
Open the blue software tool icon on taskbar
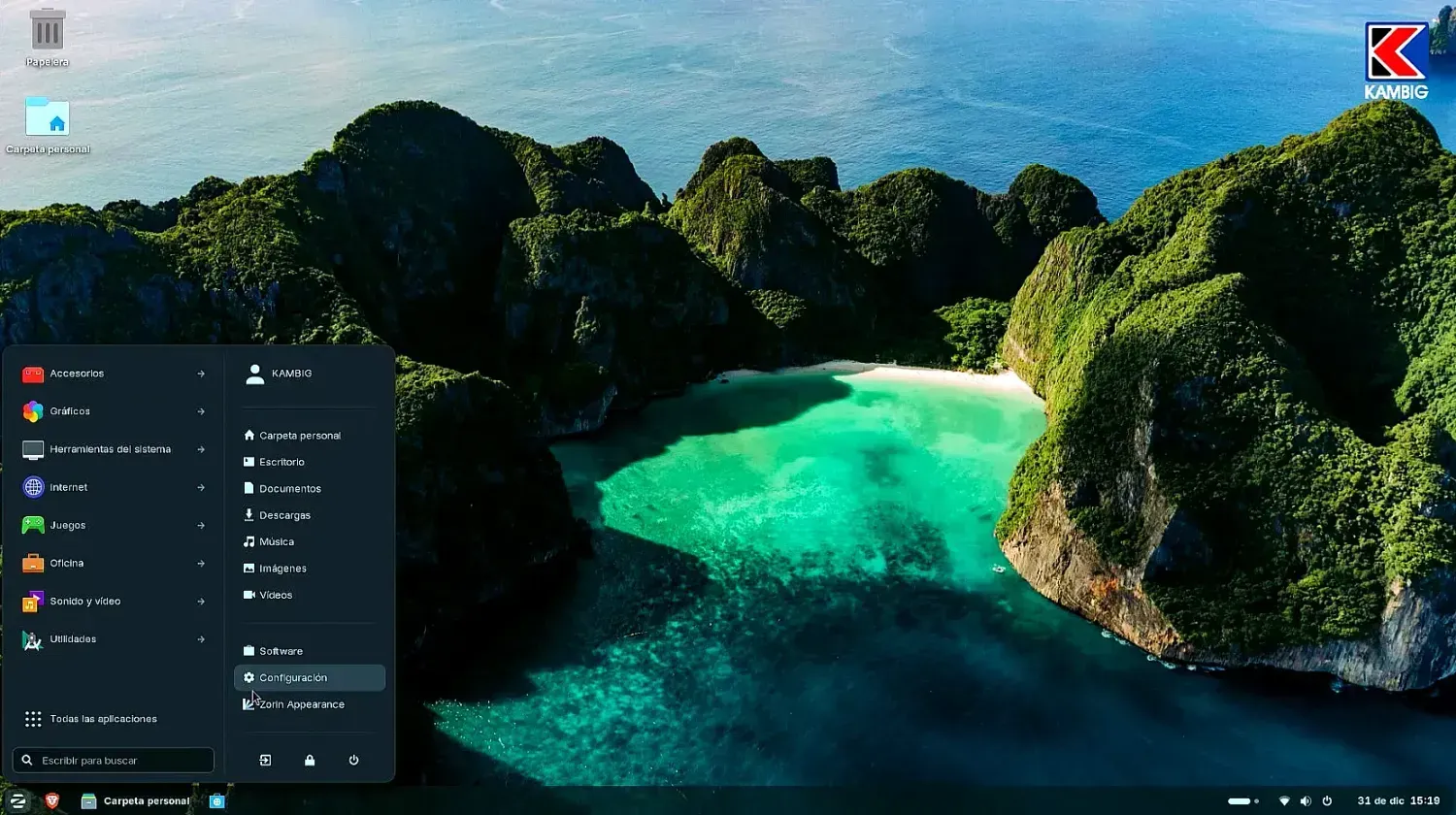pos(217,800)
